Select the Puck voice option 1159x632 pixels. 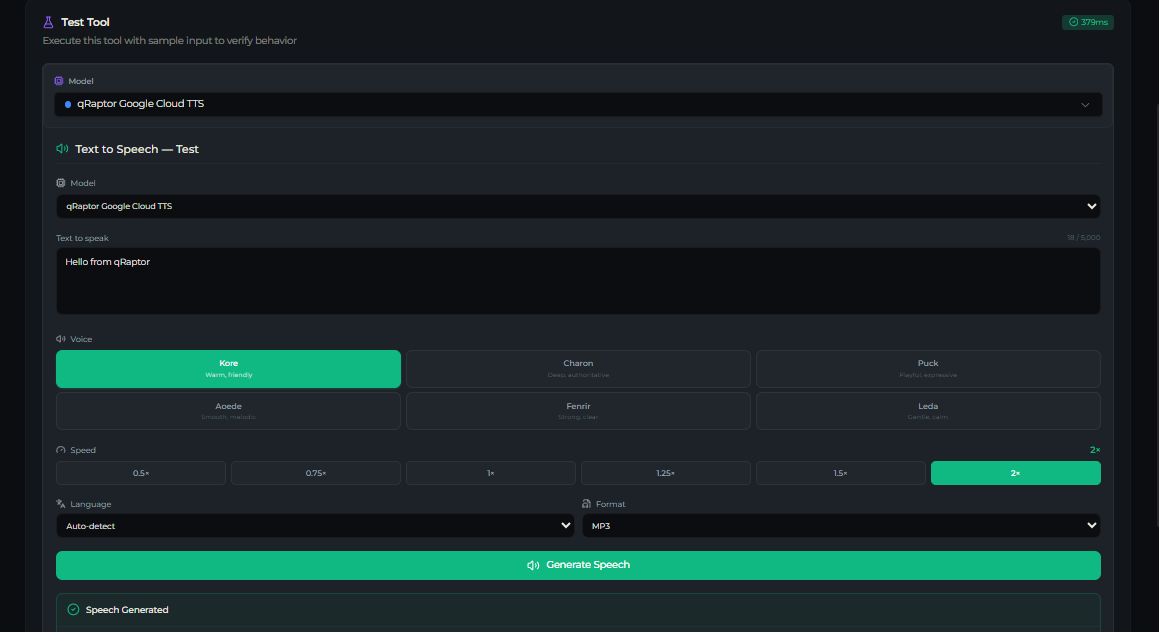(x=928, y=369)
